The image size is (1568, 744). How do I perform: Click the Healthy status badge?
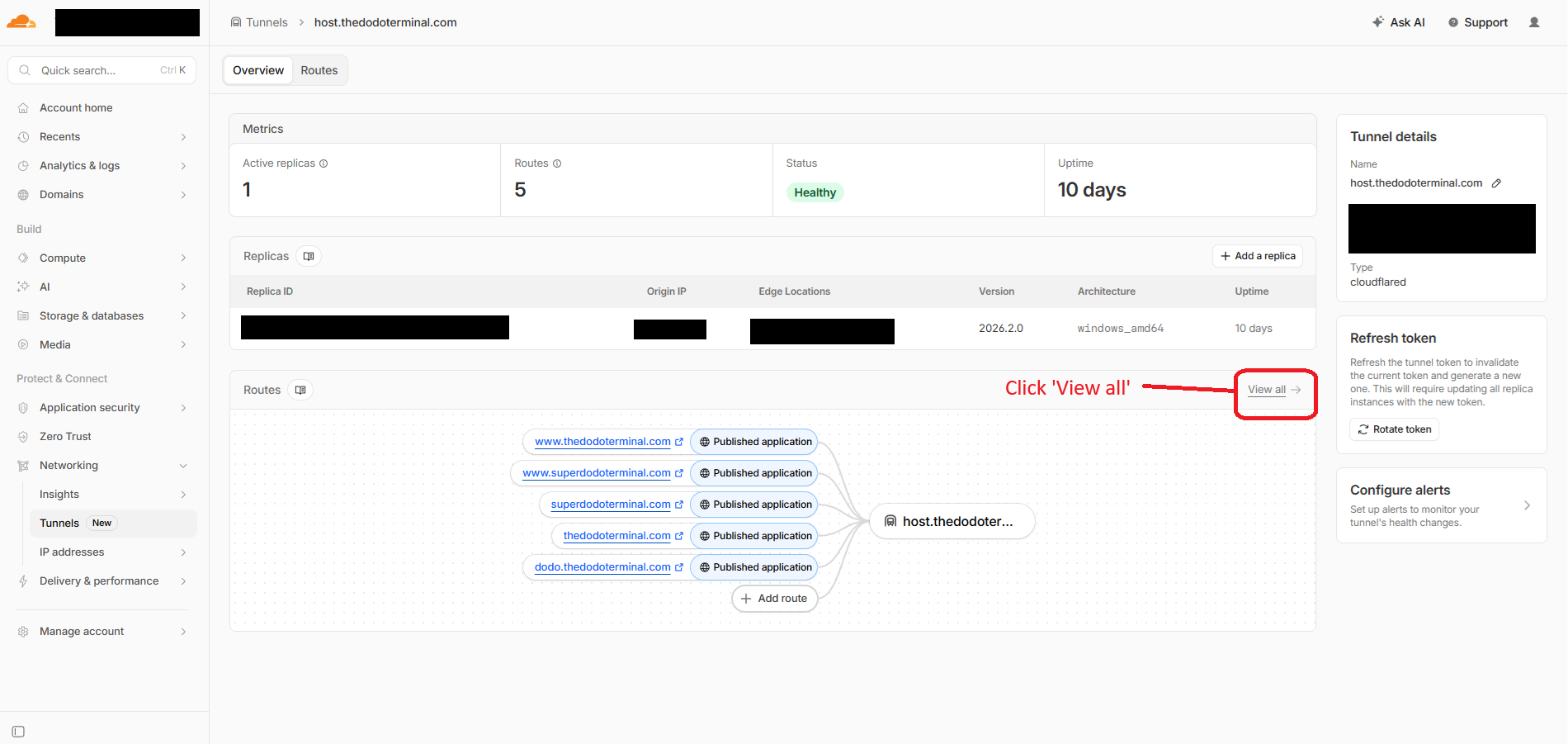(815, 192)
